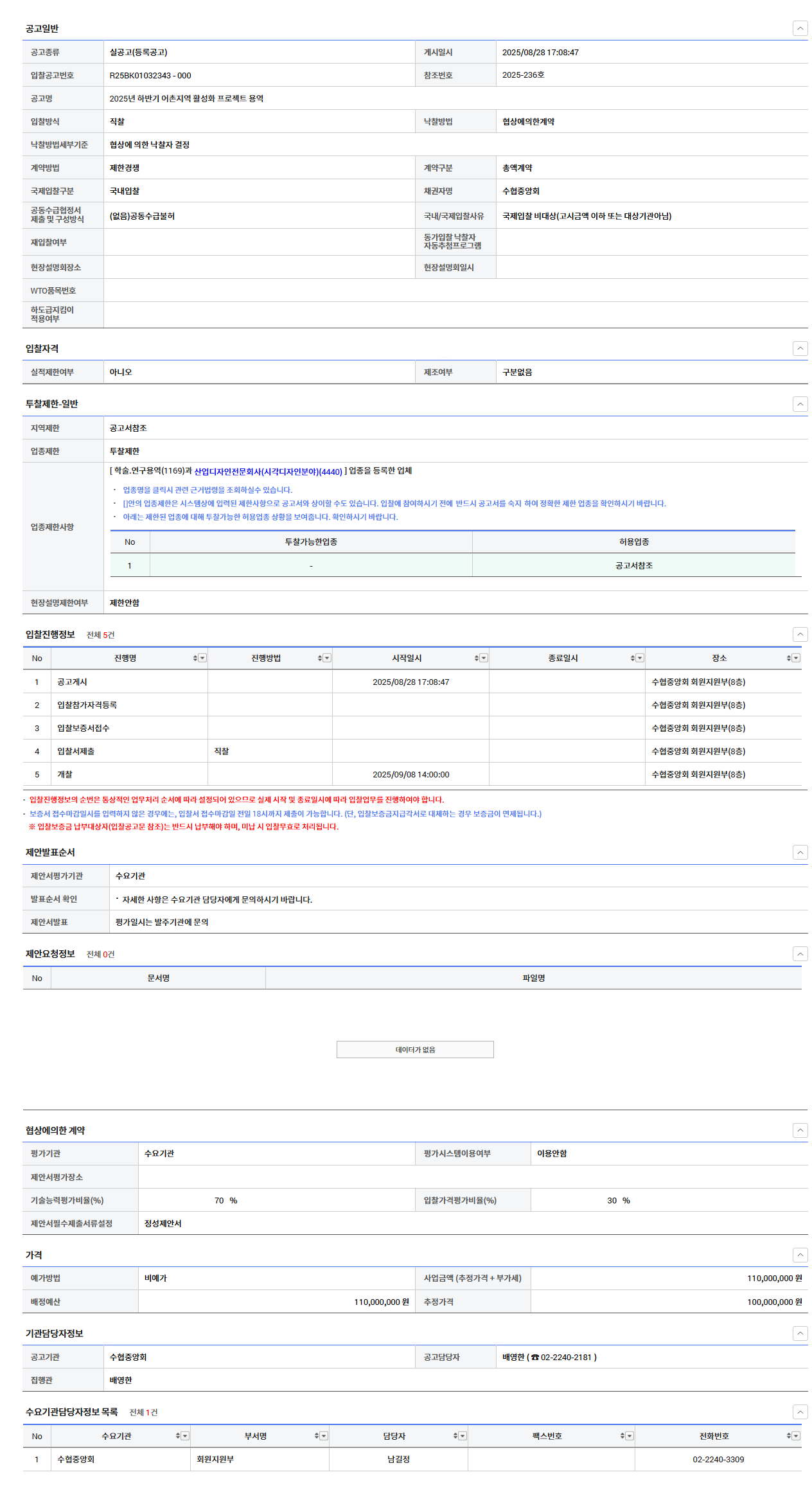Viewport: 812px width, 1497px height.
Task: Open the 장소 column filter dropdown
Action: 796,658
